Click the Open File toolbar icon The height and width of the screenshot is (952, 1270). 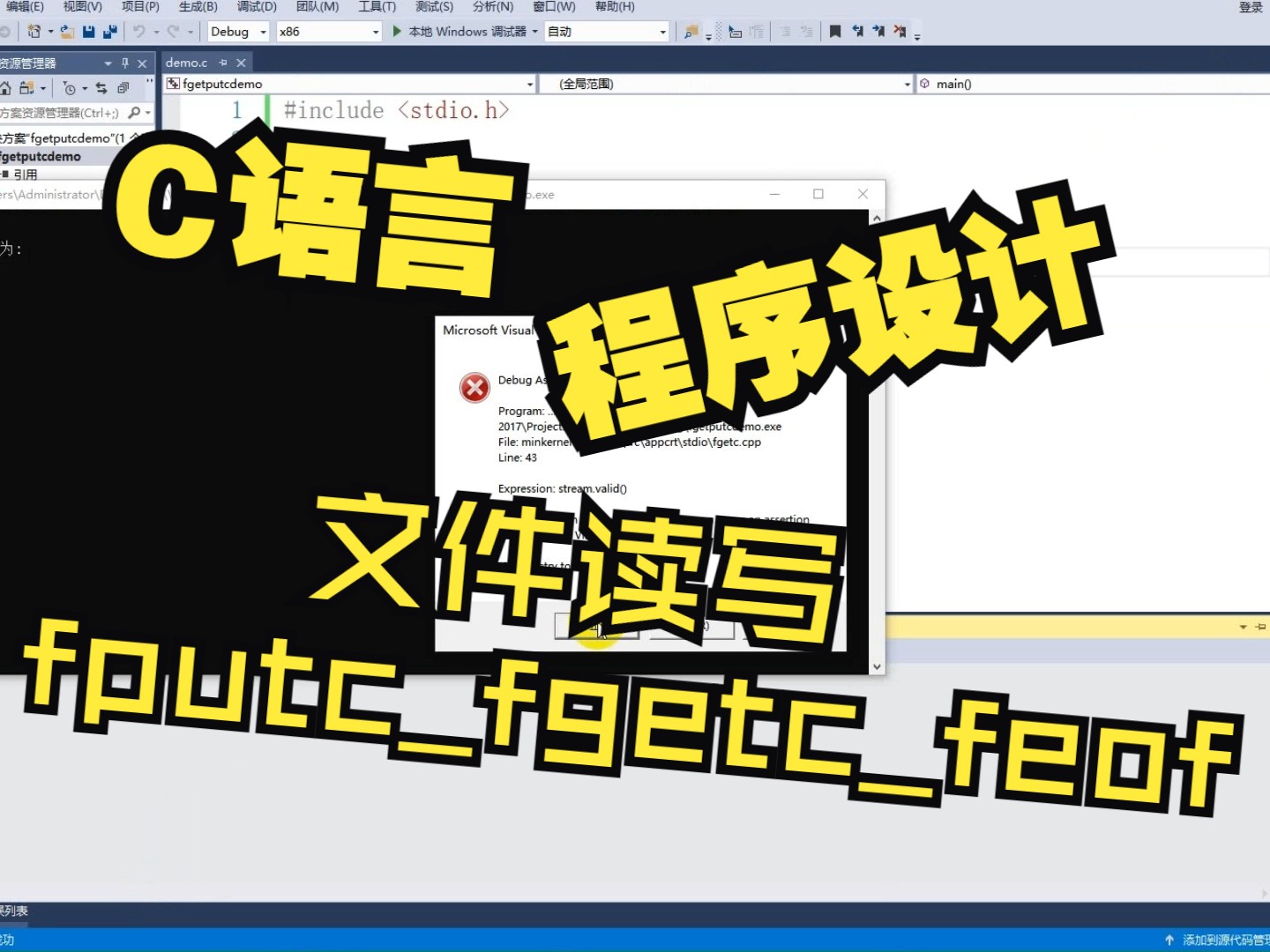coord(67,32)
